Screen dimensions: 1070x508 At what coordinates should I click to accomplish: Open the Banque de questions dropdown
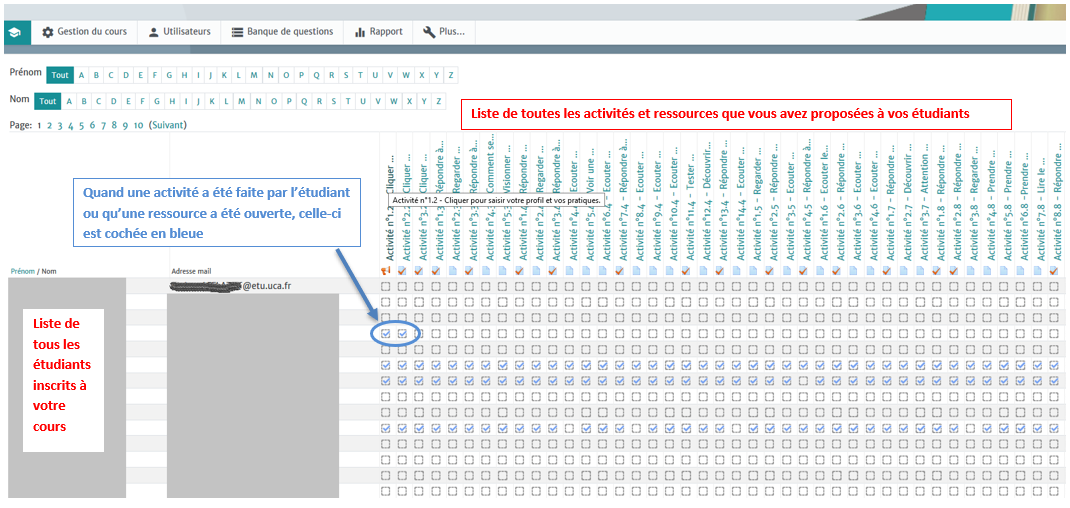coord(290,32)
